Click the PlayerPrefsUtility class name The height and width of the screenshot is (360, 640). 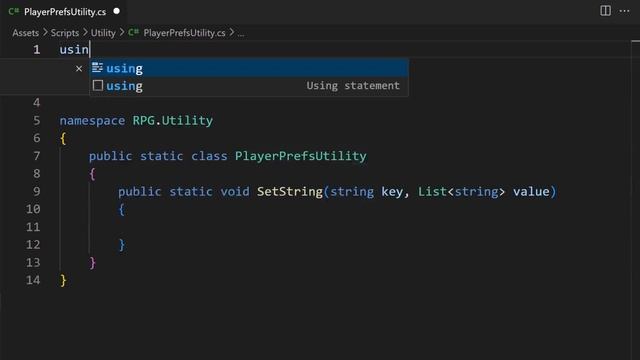pyautogui.click(x=300, y=156)
